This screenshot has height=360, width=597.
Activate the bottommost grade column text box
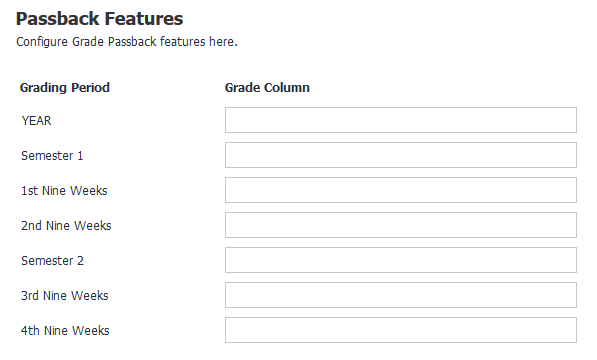[x=401, y=330]
